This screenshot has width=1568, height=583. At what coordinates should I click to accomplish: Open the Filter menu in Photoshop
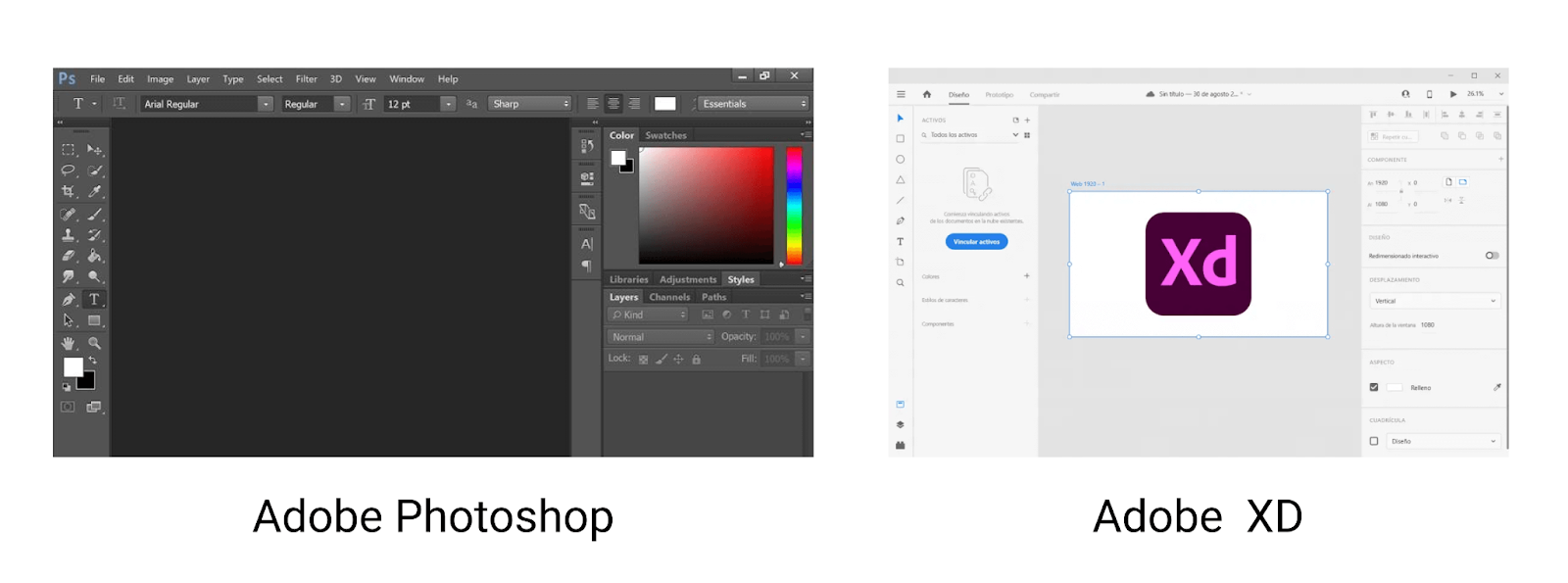point(307,79)
